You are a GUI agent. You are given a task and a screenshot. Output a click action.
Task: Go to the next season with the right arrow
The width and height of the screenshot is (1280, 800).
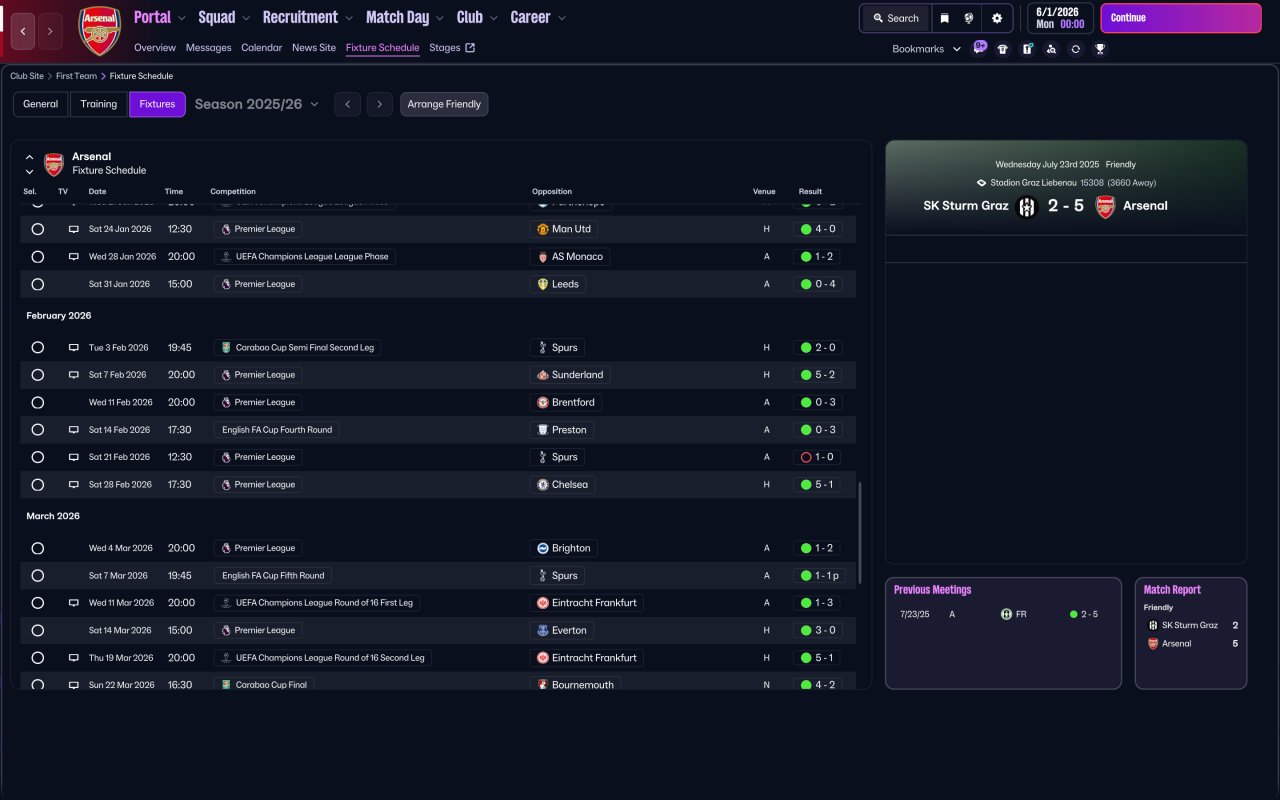pos(379,104)
